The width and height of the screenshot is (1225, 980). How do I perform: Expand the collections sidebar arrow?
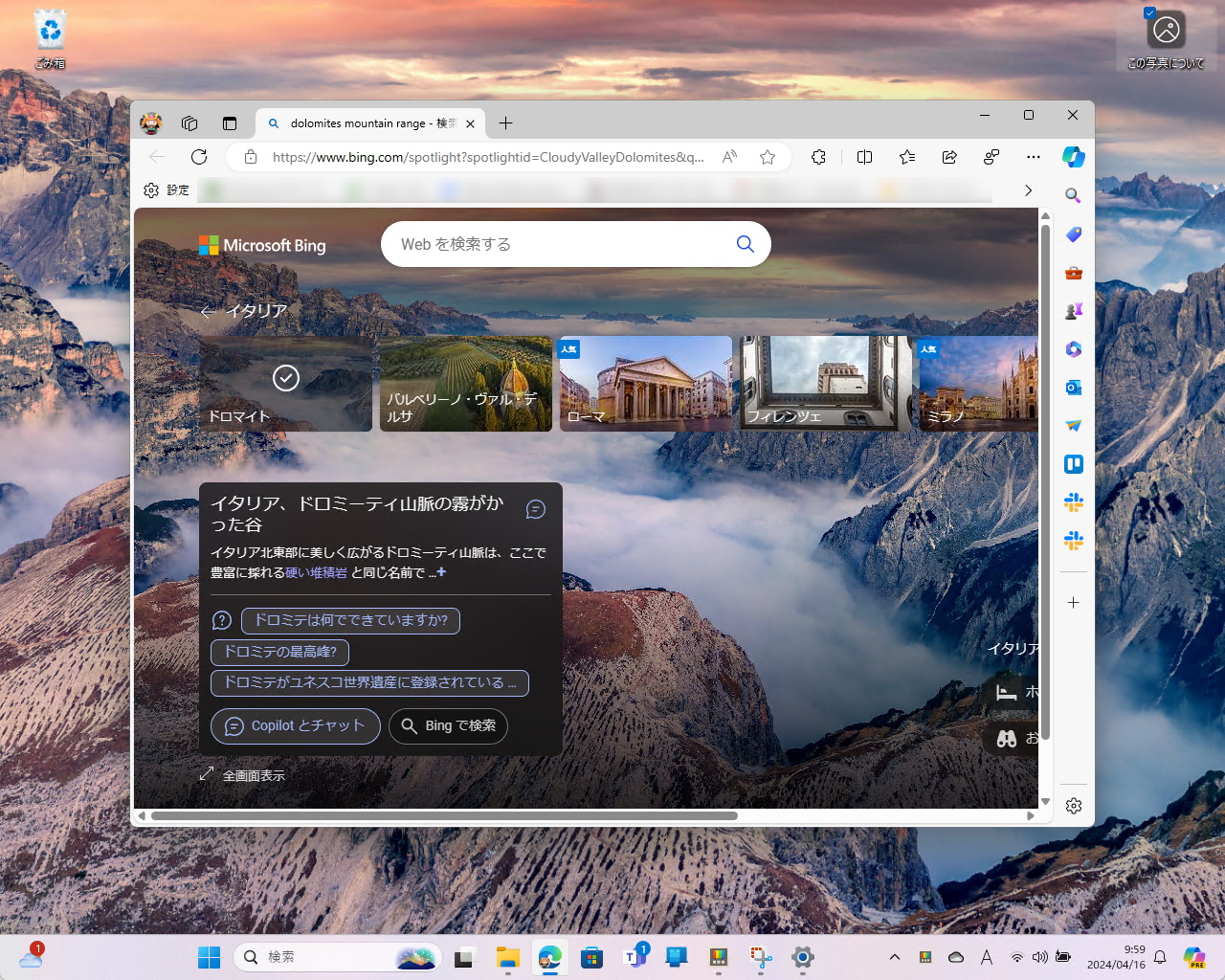(x=1028, y=190)
